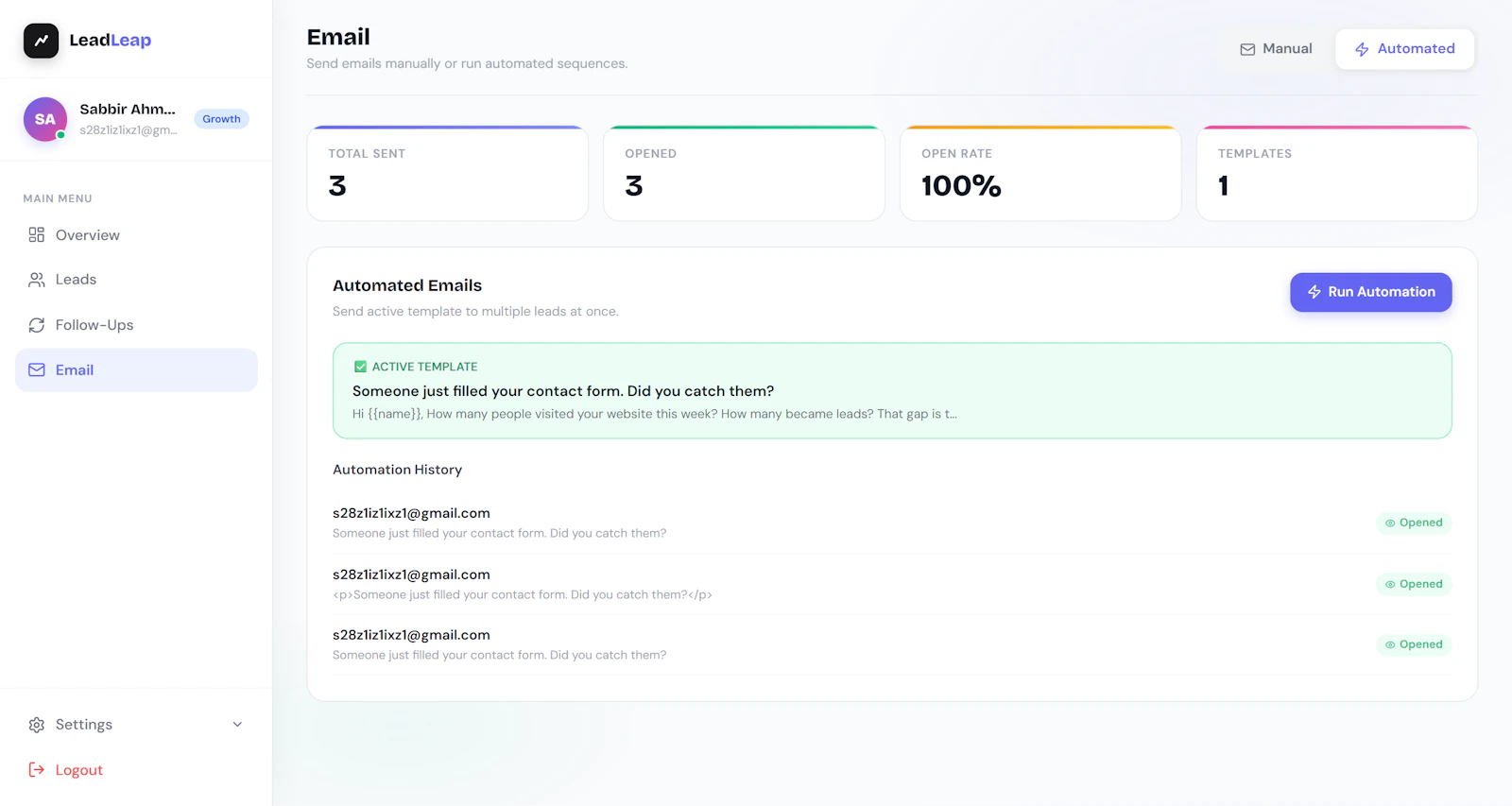Viewport: 1512px width, 806px height.
Task: Switch to the Automated tab
Action: click(1404, 49)
